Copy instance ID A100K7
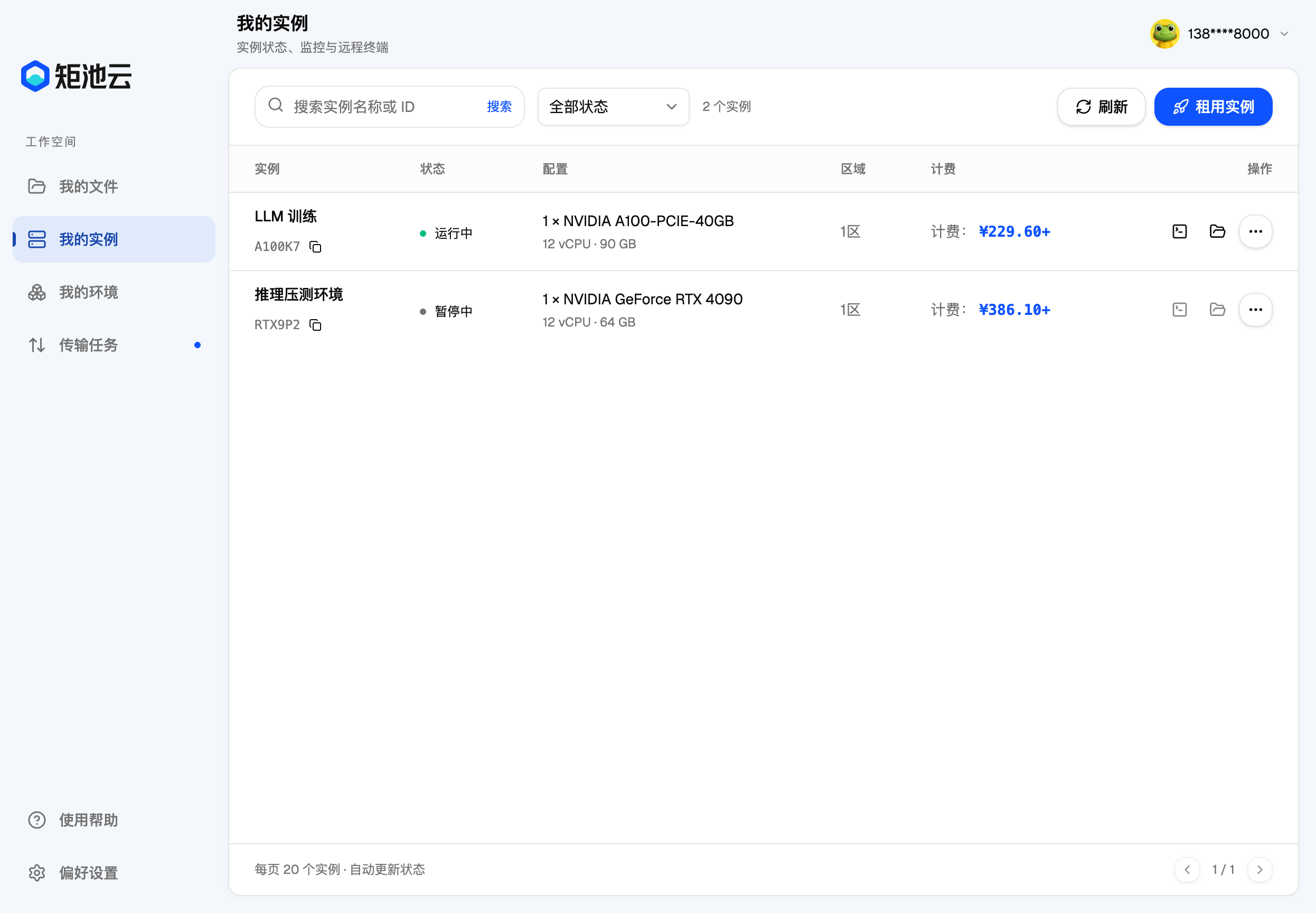 click(x=315, y=247)
